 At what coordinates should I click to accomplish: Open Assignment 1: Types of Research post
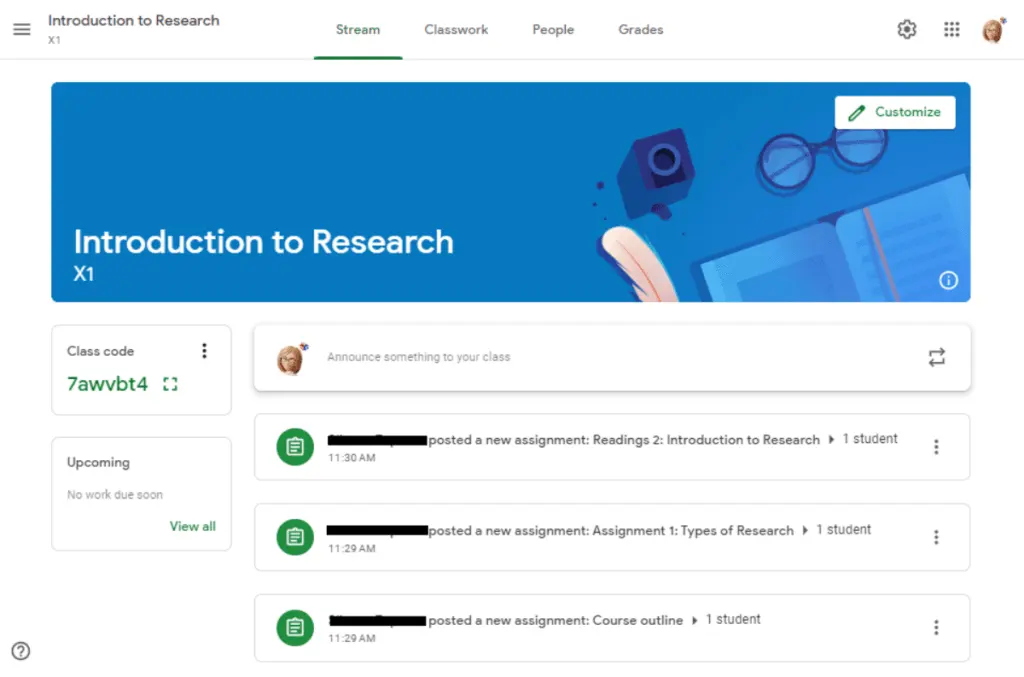[612, 537]
